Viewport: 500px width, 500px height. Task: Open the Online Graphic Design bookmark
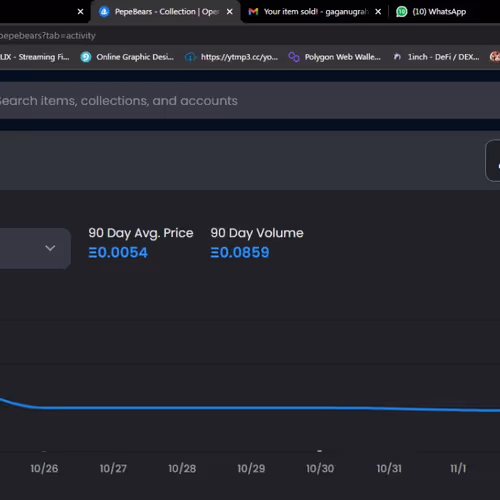tap(127, 57)
